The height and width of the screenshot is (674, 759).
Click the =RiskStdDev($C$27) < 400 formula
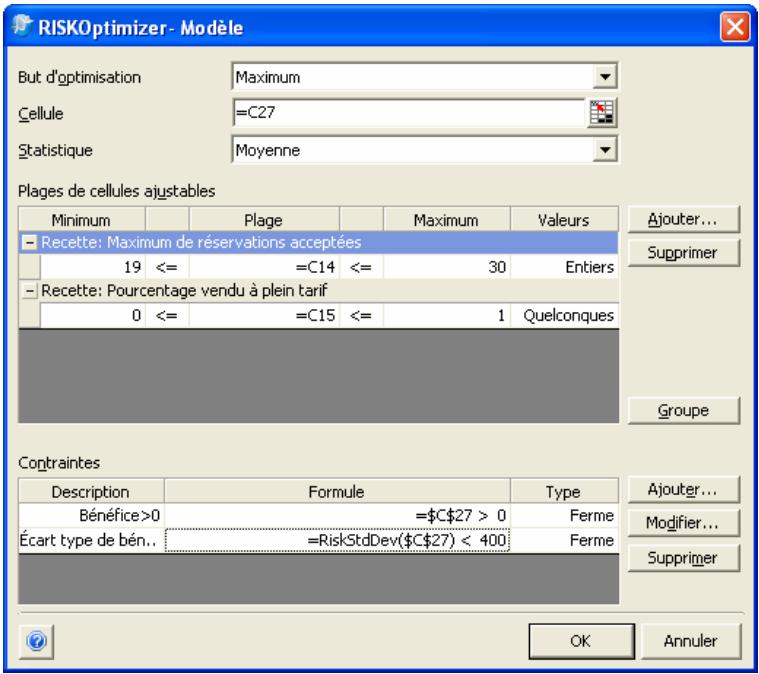pos(337,540)
